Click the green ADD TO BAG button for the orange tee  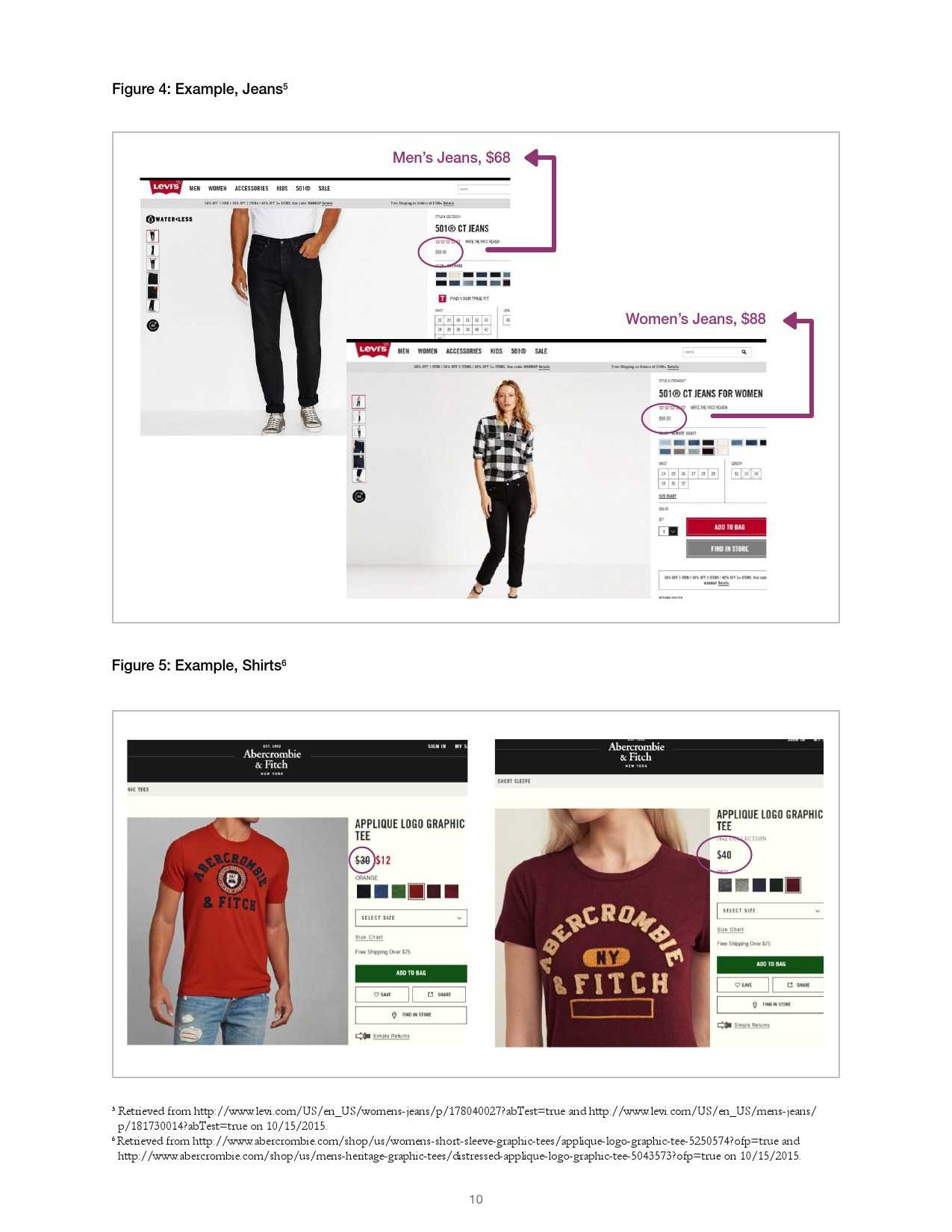tap(411, 973)
